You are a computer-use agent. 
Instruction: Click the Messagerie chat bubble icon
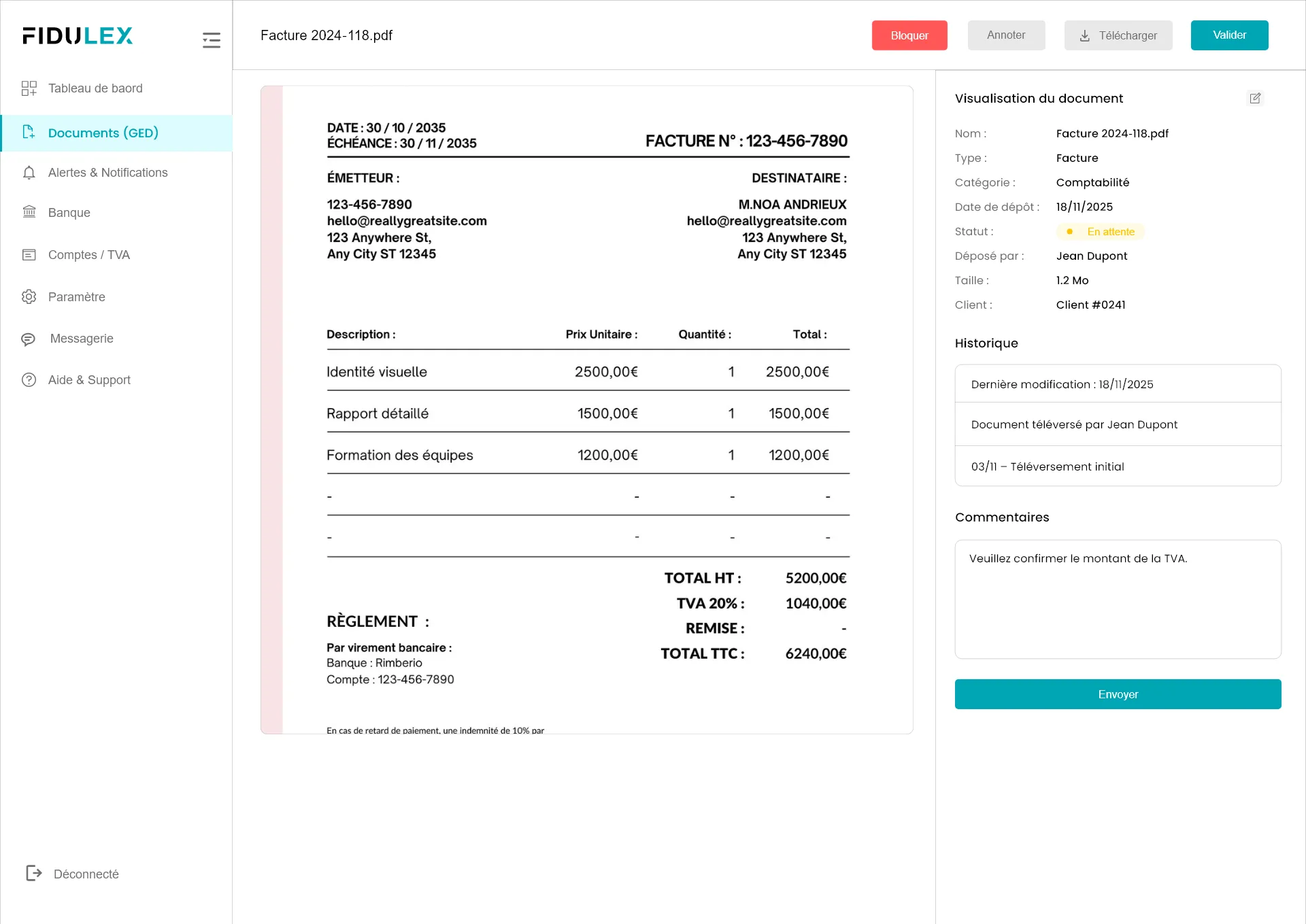(x=29, y=339)
